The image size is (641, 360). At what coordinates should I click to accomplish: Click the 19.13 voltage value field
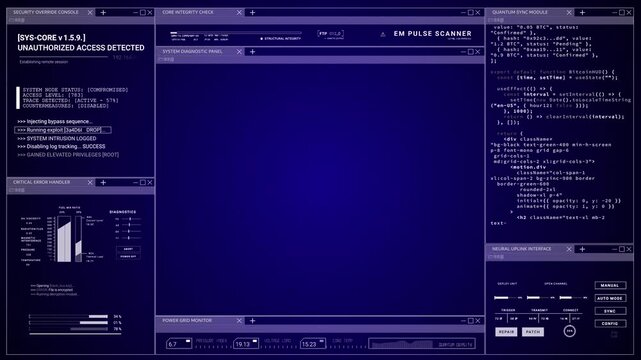coord(246,344)
